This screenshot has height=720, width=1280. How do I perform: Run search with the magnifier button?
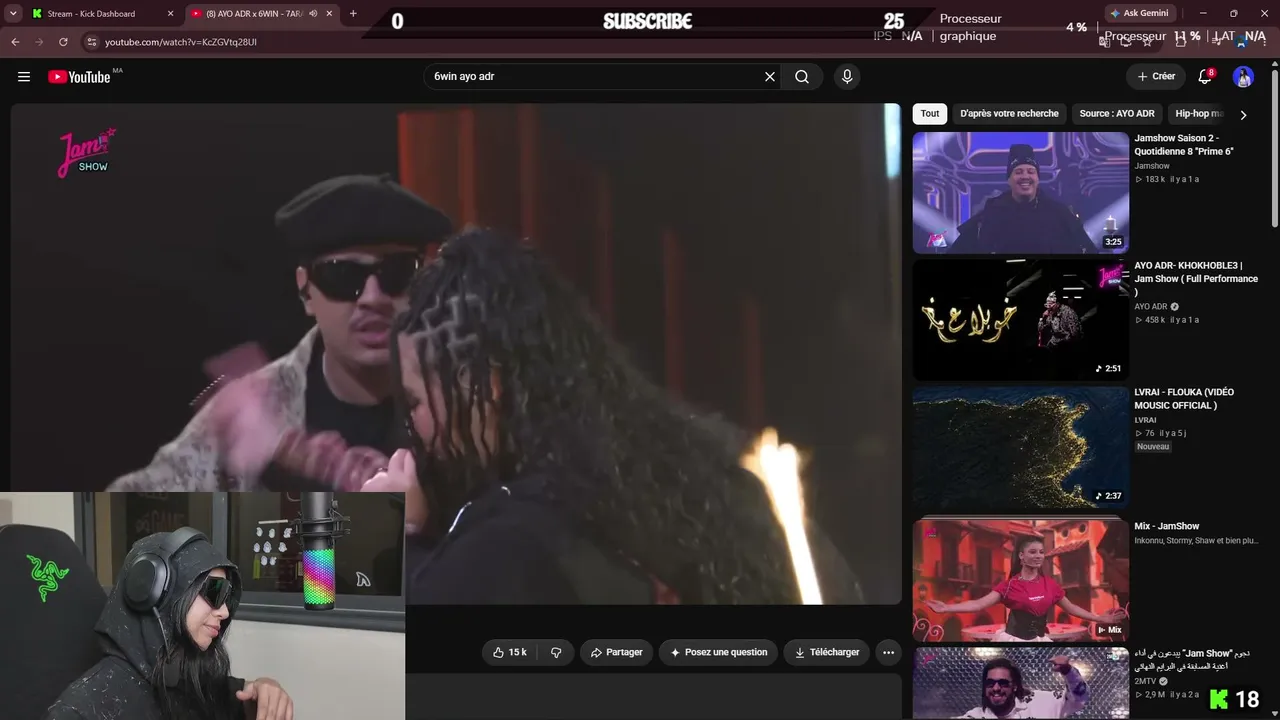[802, 77]
